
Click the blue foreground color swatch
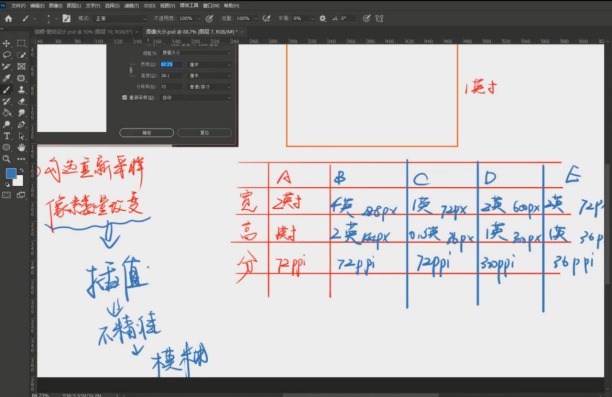pyautogui.click(x=11, y=173)
